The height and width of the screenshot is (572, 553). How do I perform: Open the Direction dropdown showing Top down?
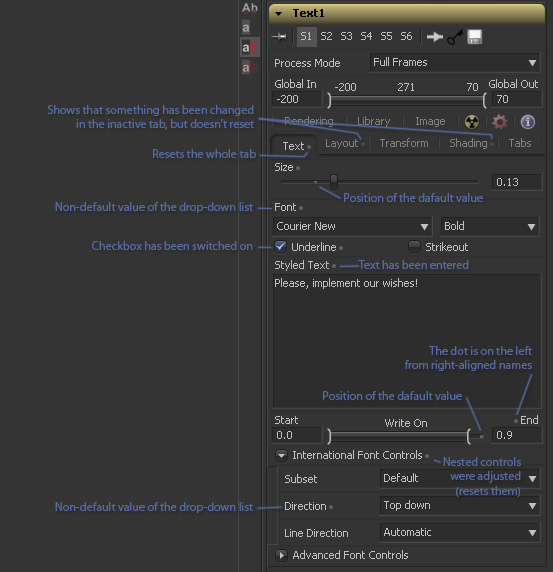click(x=460, y=506)
